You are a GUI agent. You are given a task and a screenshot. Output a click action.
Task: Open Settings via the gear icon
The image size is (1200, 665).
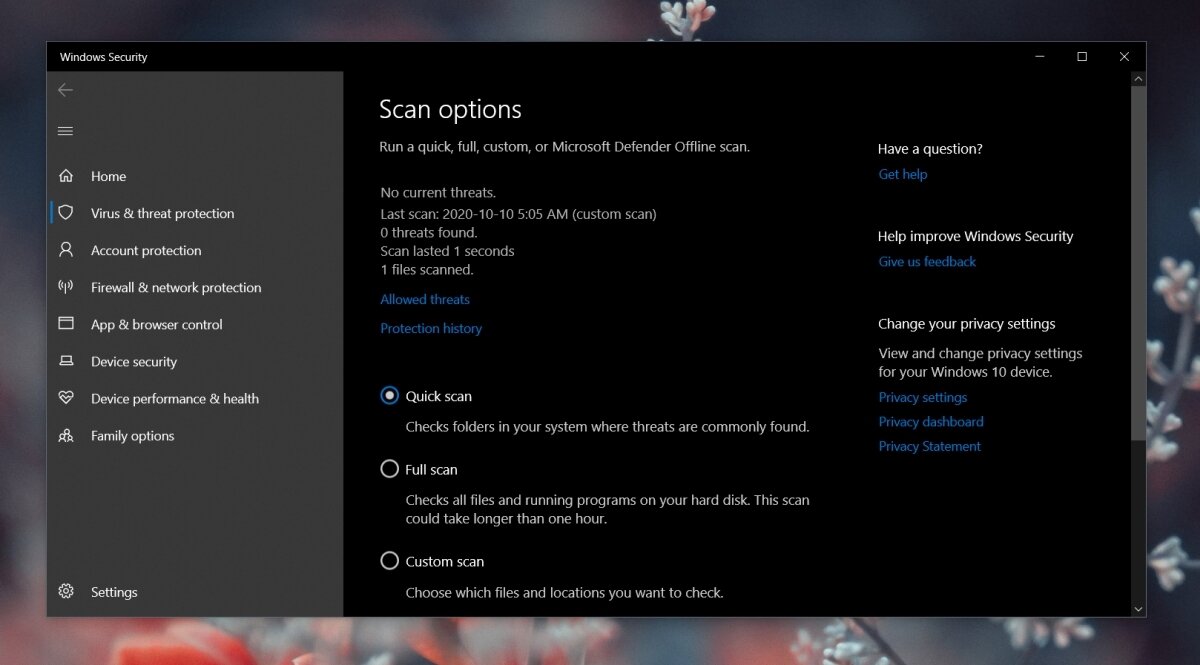tap(66, 592)
